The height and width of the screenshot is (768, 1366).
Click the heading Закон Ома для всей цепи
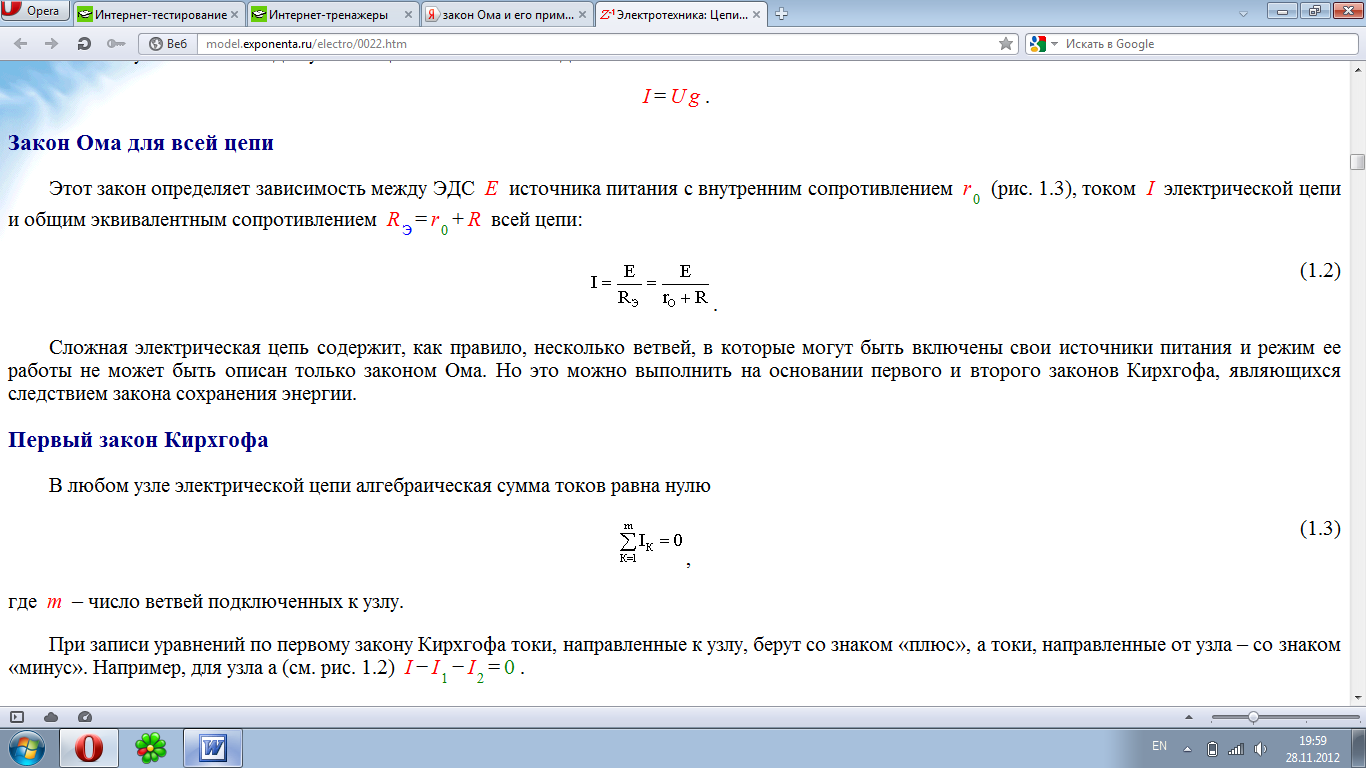point(141,143)
